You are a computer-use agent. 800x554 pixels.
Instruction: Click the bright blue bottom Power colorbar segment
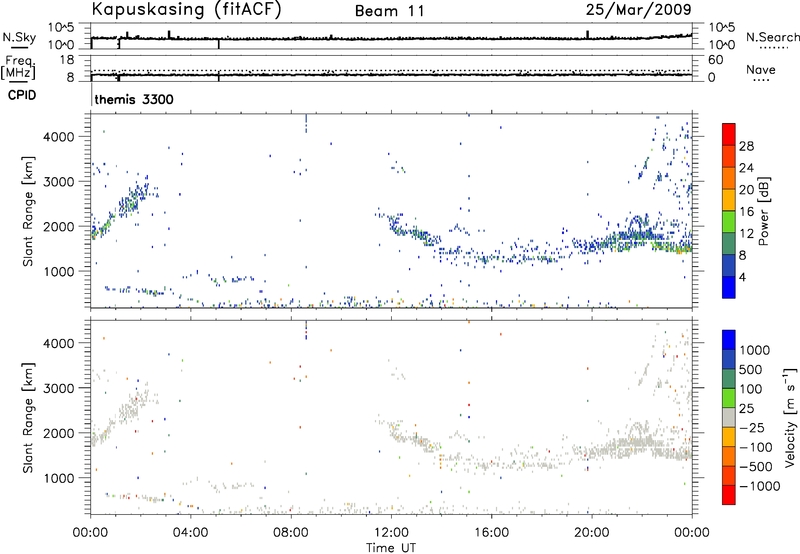click(729, 287)
